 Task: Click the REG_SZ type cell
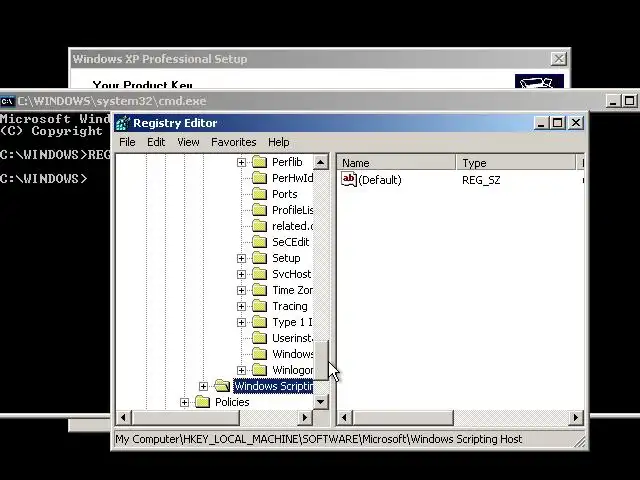click(481, 180)
